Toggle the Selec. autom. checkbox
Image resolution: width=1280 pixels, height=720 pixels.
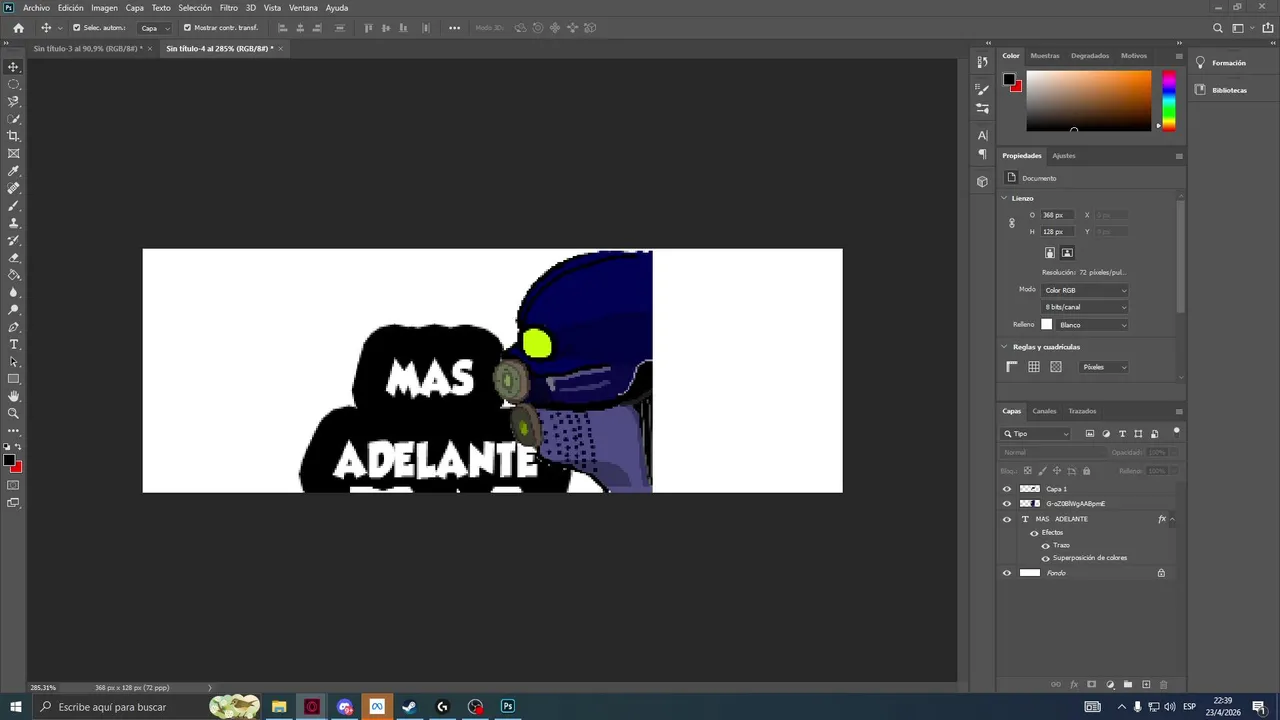pos(77,28)
